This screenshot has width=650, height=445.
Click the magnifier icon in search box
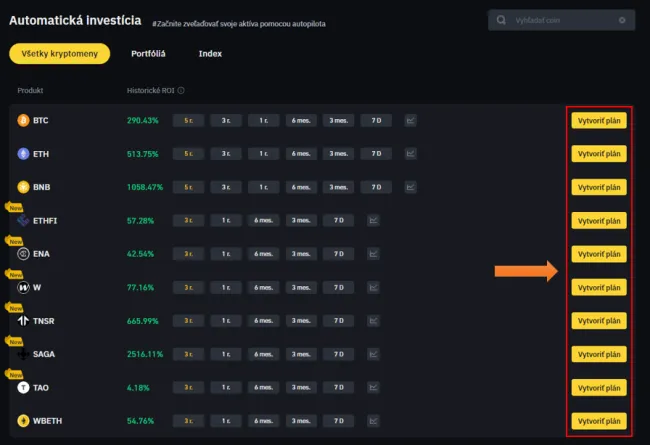click(502, 20)
